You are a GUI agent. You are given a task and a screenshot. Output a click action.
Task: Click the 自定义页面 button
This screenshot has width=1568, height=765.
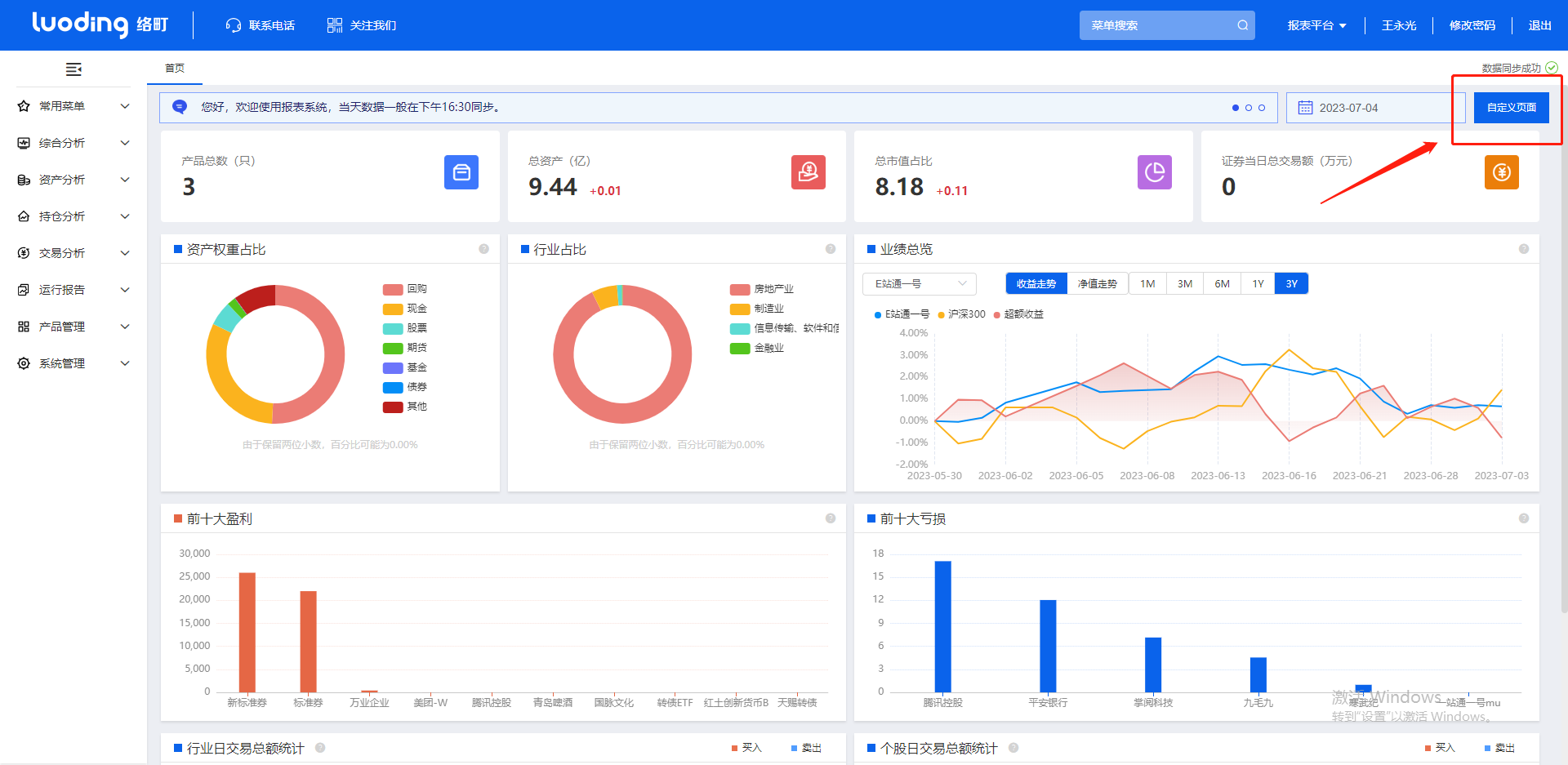[x=1512, y=108]
